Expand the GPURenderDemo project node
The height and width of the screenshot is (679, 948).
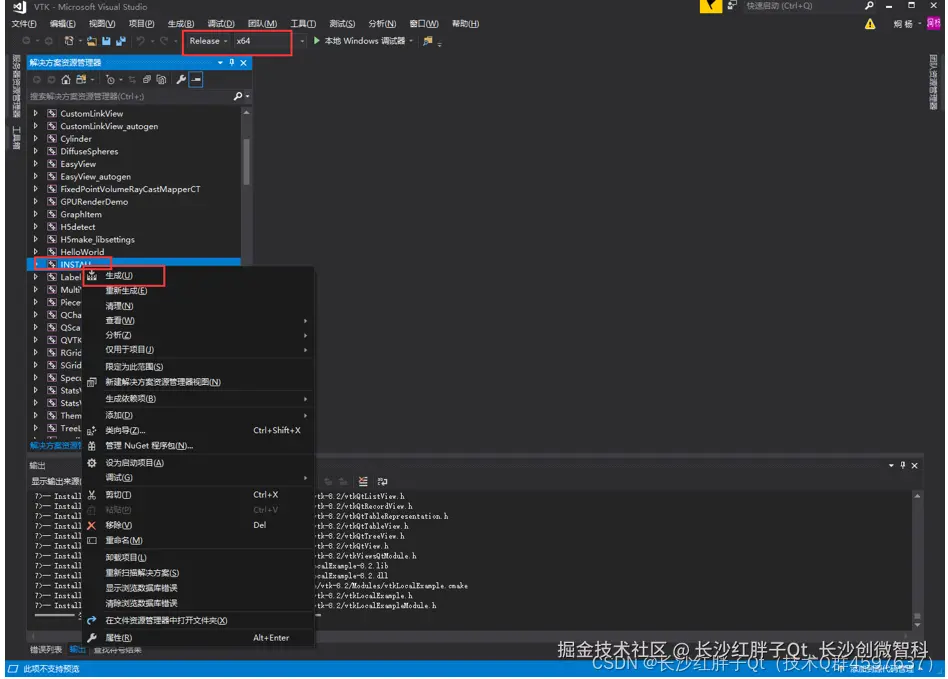36,201
